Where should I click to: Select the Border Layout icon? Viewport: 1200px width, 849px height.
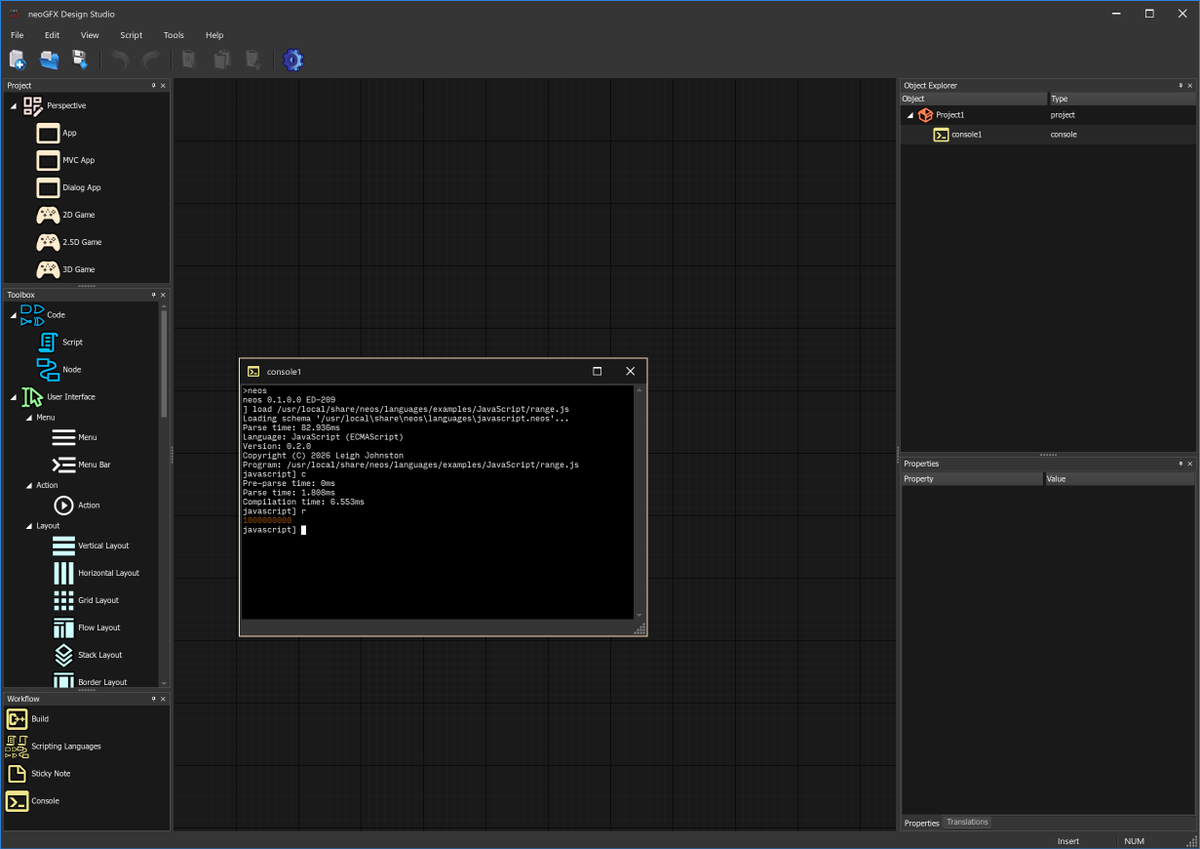pos(63,681)
